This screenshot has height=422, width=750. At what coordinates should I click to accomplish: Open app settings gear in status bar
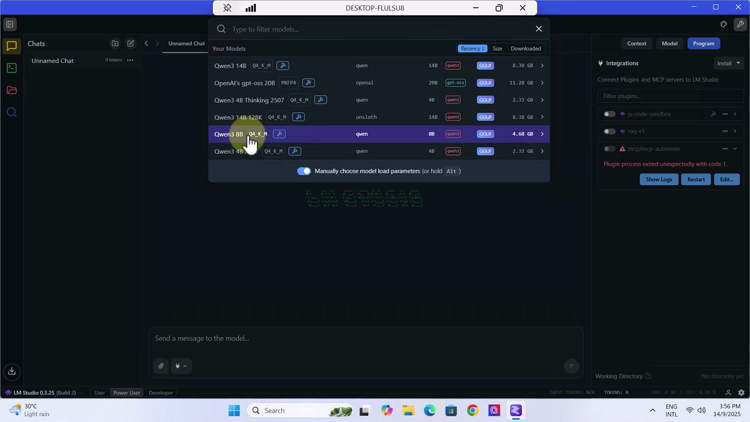tap(741, 392)
